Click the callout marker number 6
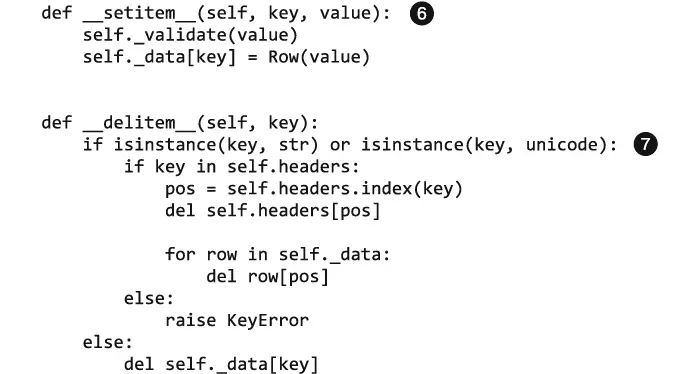This screenshot has height=374, width=692. pos(421,14)
